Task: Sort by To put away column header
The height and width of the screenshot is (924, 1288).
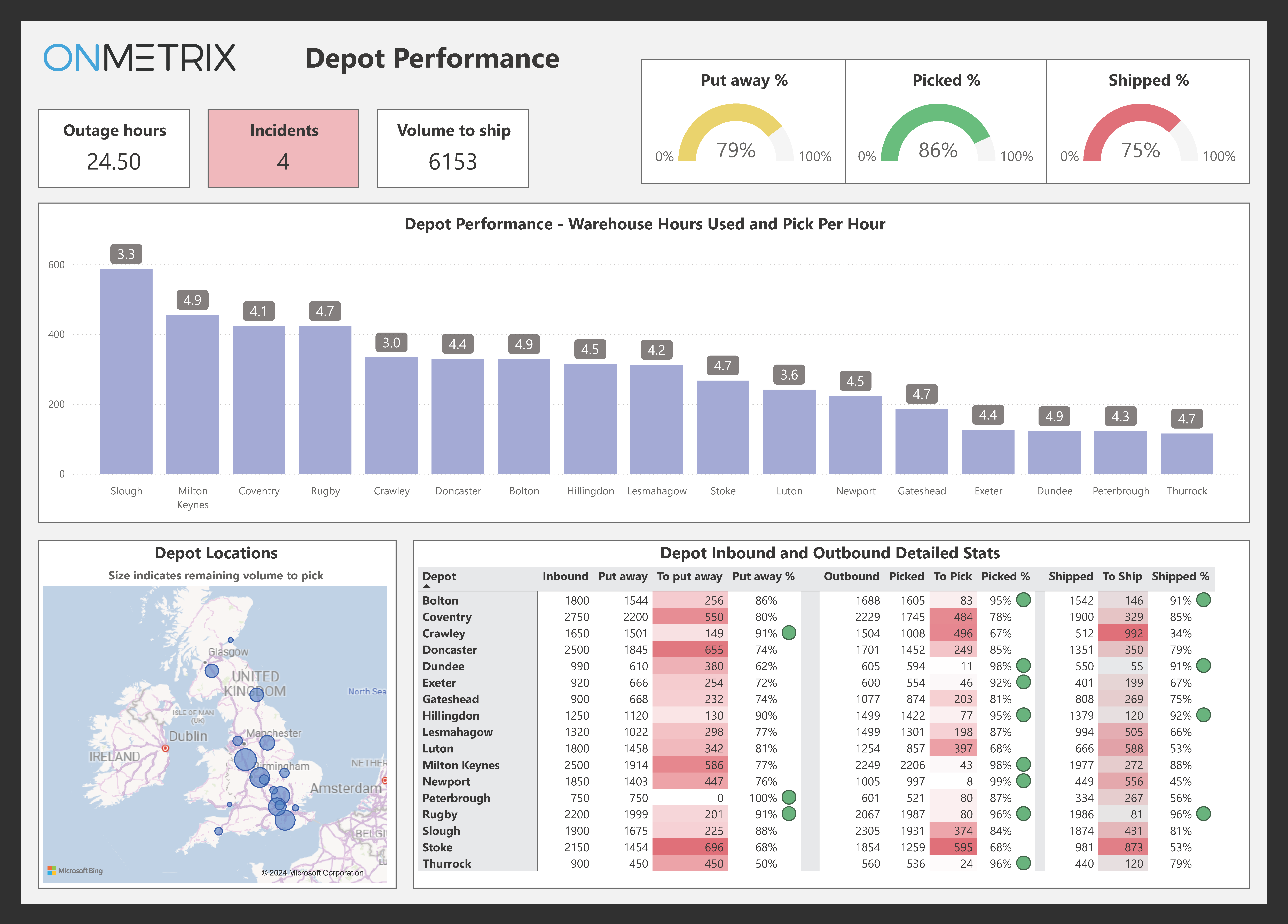Action: pyautogui.click(x=689, y=577)
